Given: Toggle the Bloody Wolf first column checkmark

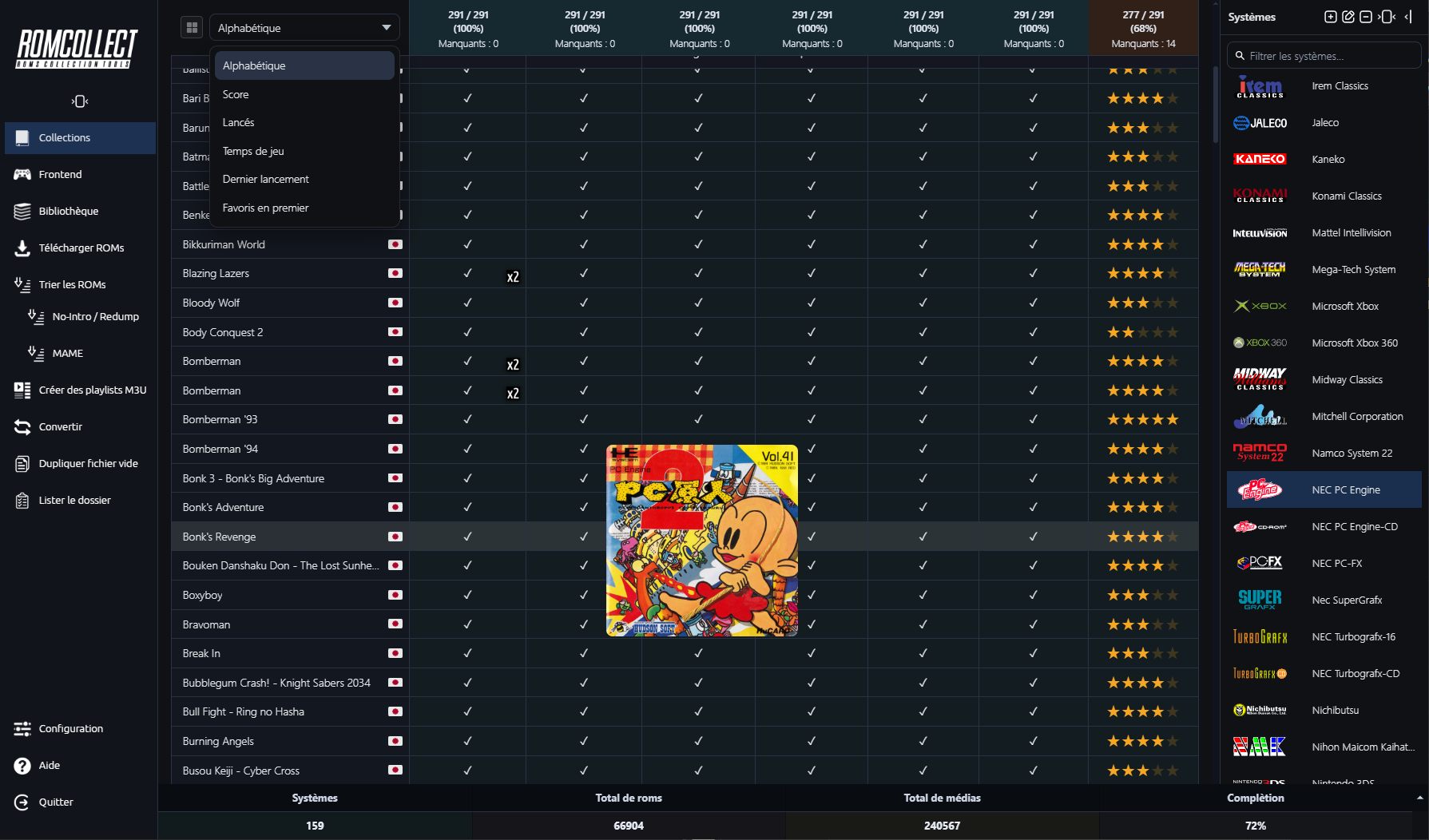Looking at the screenshot, I should point(467,303).
